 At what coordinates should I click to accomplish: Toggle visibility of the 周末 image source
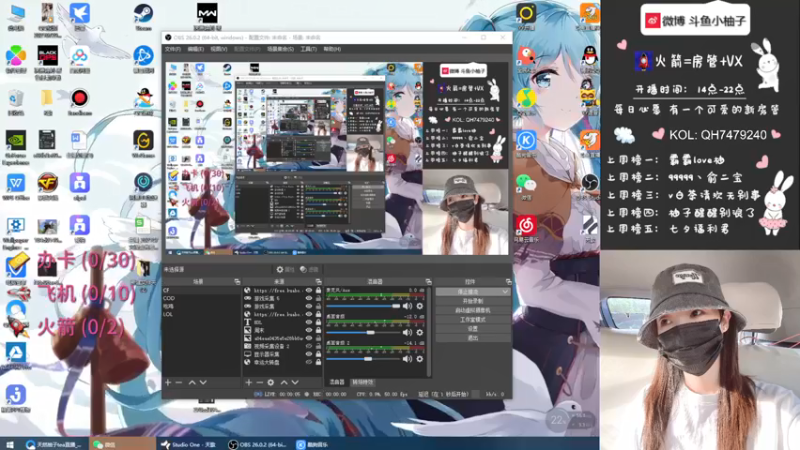309,331
